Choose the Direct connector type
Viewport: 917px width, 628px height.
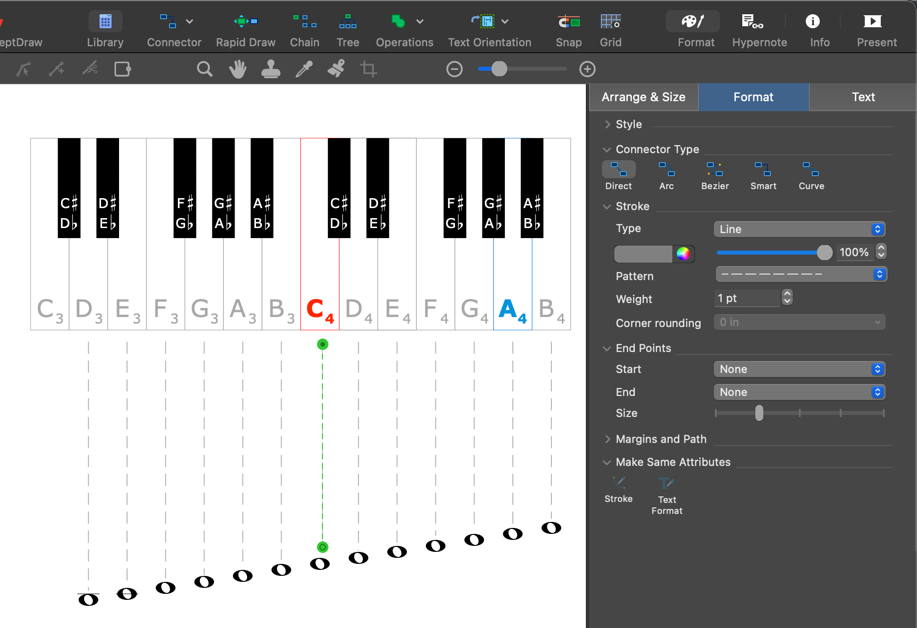(x=618, y=176)
